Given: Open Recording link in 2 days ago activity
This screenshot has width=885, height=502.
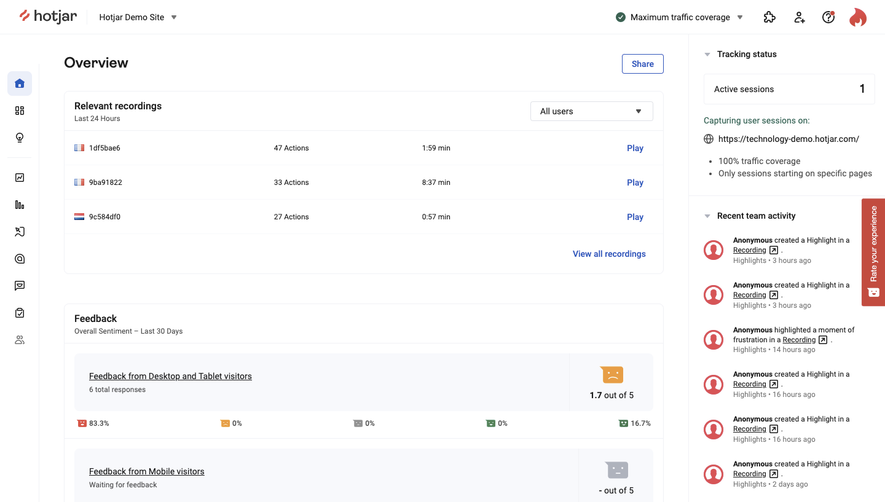Looking at the screenshot, I should pyautogui.click(x=750, y=474).
